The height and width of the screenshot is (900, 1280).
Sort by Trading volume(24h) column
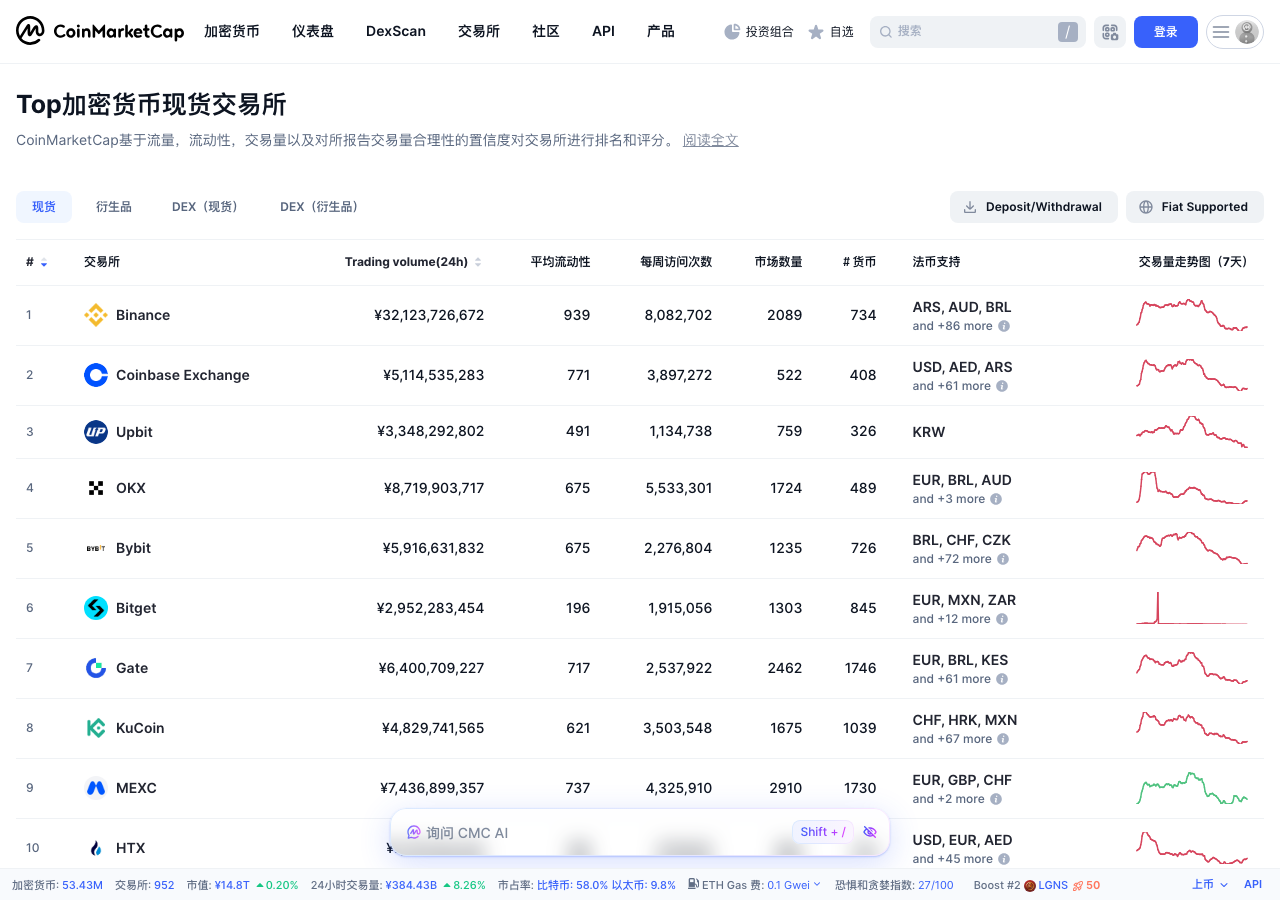coord(413,262)
